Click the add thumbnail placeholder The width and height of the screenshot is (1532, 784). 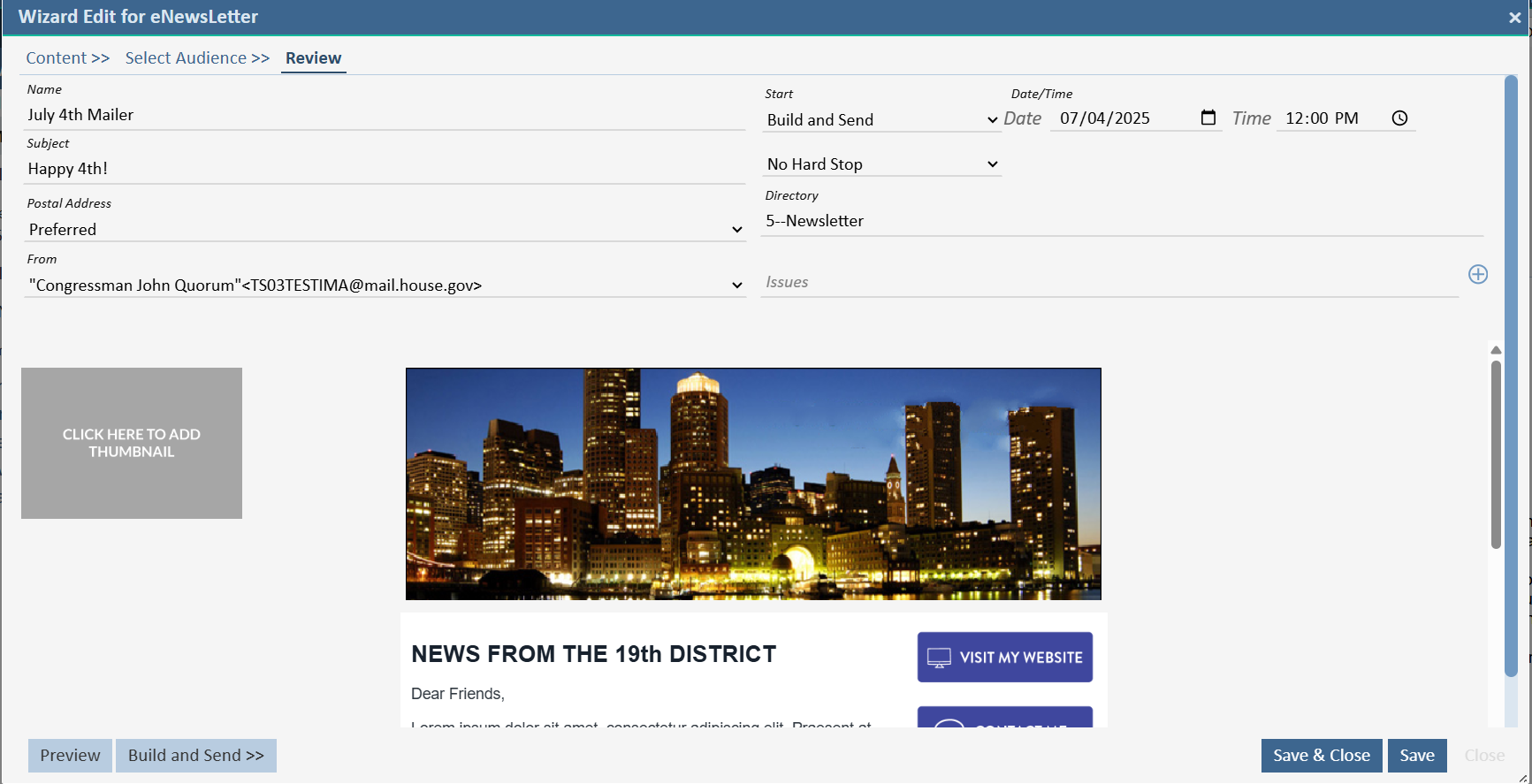click(x=132, y=443)
